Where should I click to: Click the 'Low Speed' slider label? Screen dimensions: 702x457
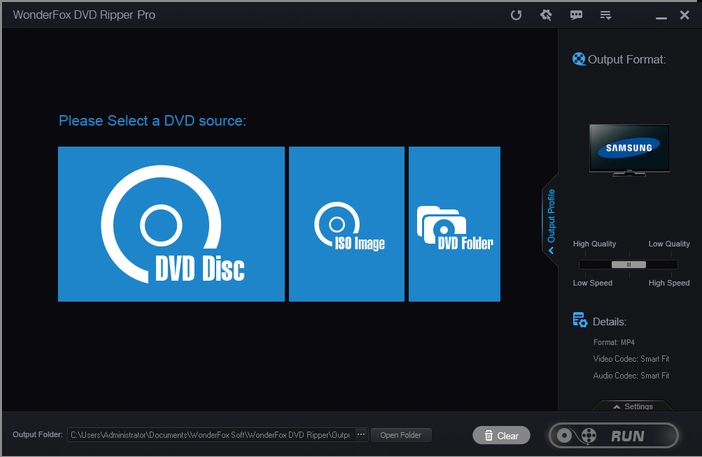[592, 283]
